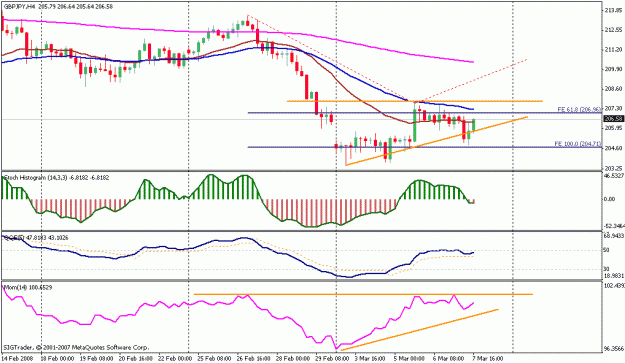This screenshot has width=625, height=363.
Task: Click the FE 100.0 (204.71) Fibonacci label
Action: [x=578, y=144]
